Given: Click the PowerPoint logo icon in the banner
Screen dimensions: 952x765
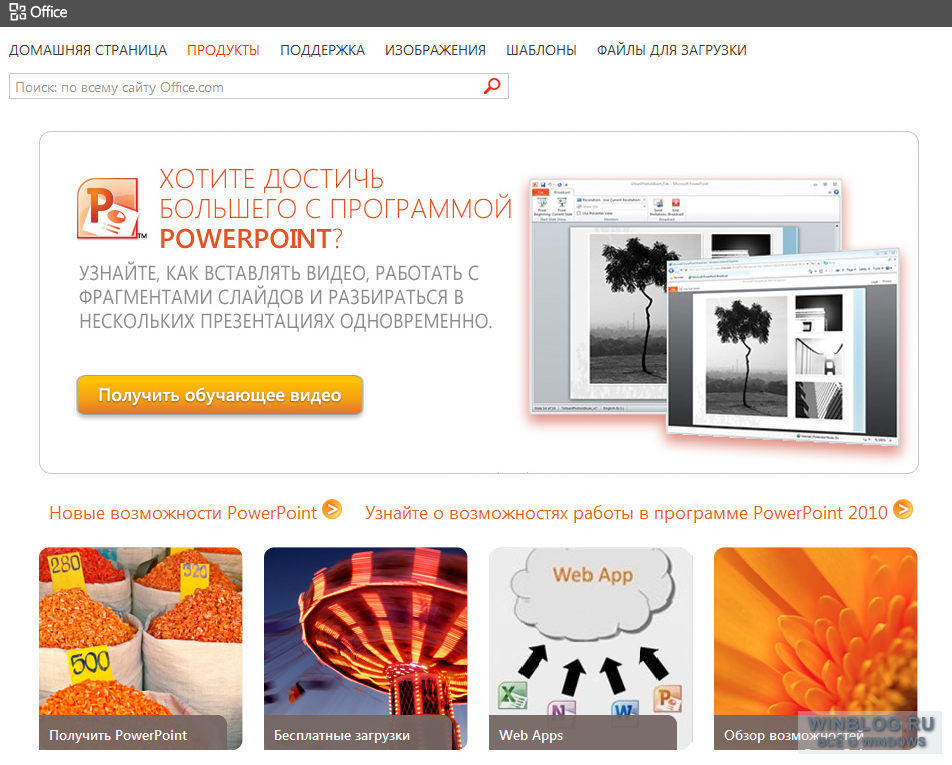Looking at the screenshot, I should 110,208.
